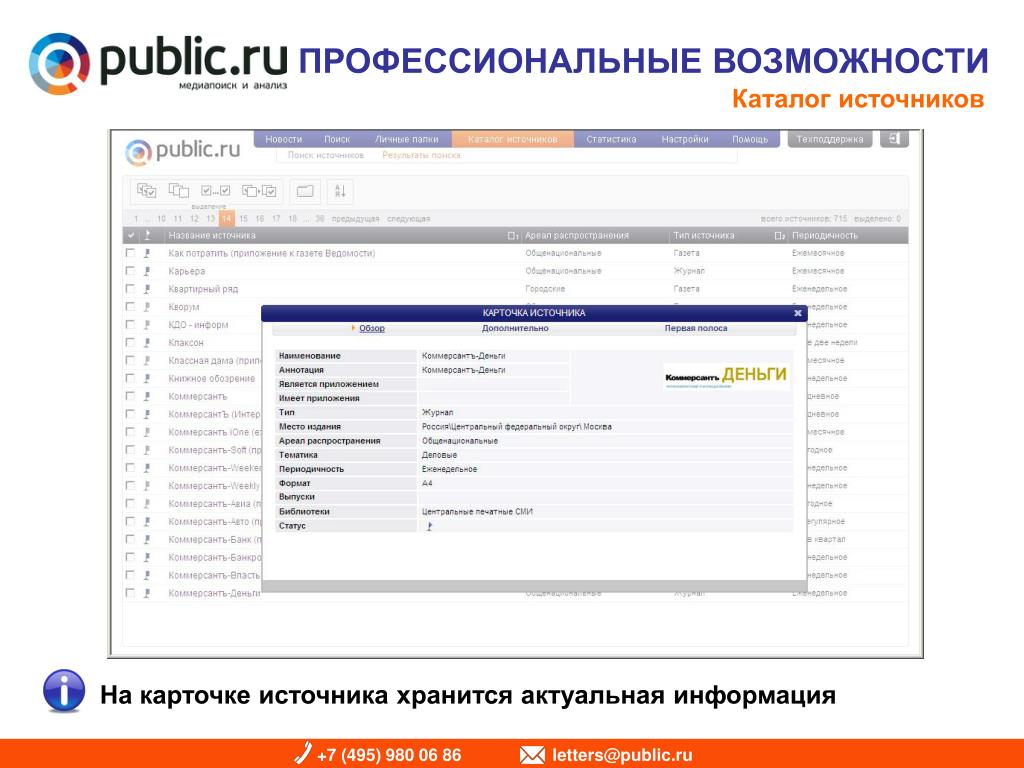The image size is (1024, 768).
Task: Click the blue info icon on the slide
Action: (64, 691)
